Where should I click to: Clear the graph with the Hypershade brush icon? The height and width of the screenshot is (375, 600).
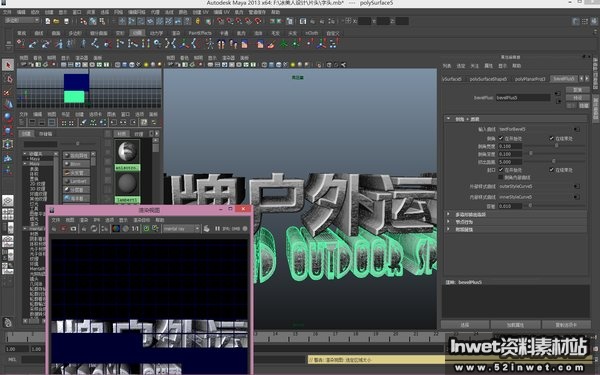coord(82,122)
